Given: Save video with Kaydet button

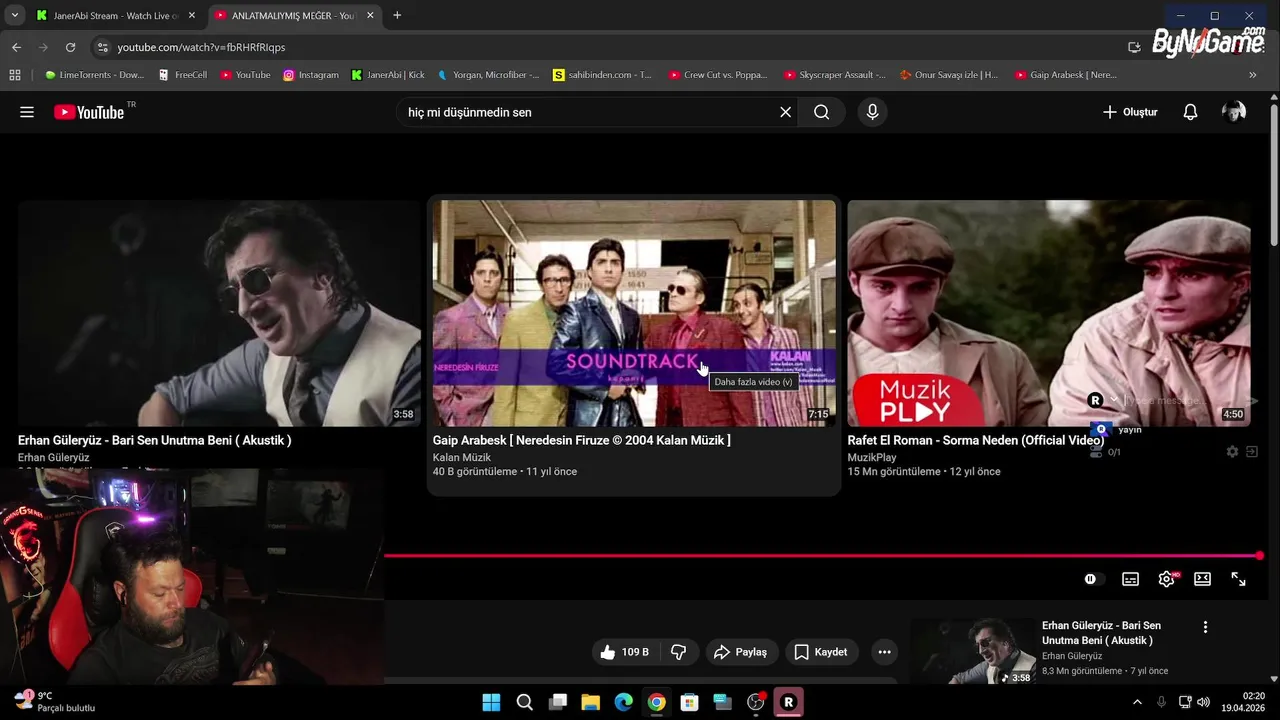Looking at the screenshot, I should (x=822, y=652).
